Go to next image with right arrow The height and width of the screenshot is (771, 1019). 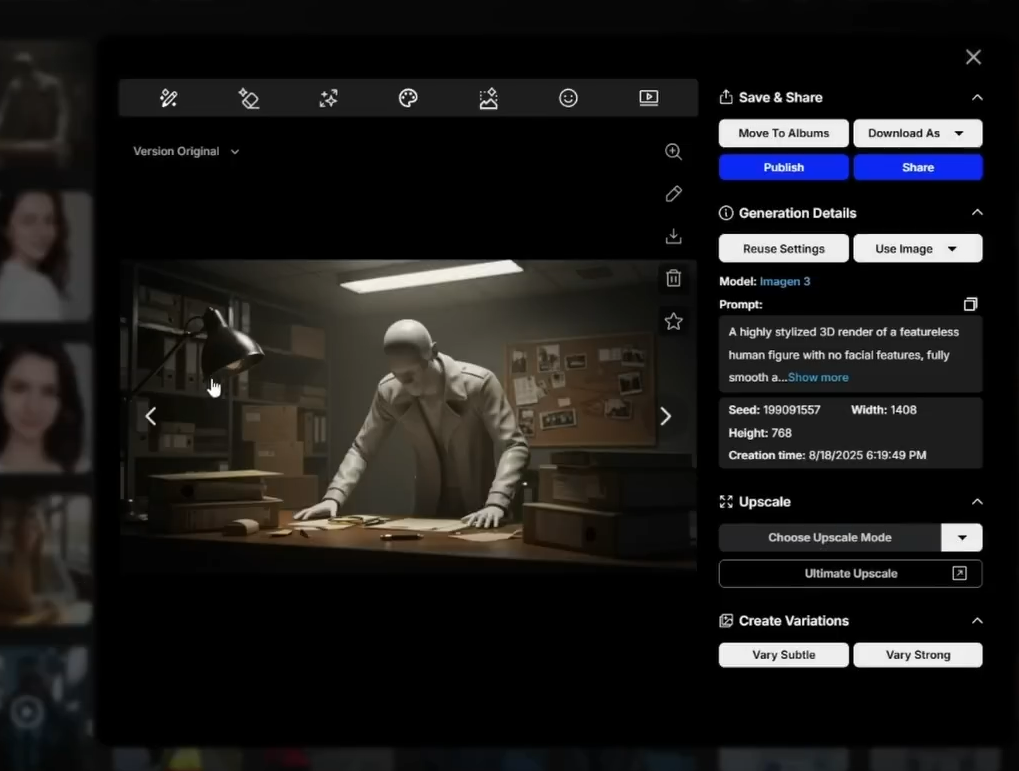665,417
